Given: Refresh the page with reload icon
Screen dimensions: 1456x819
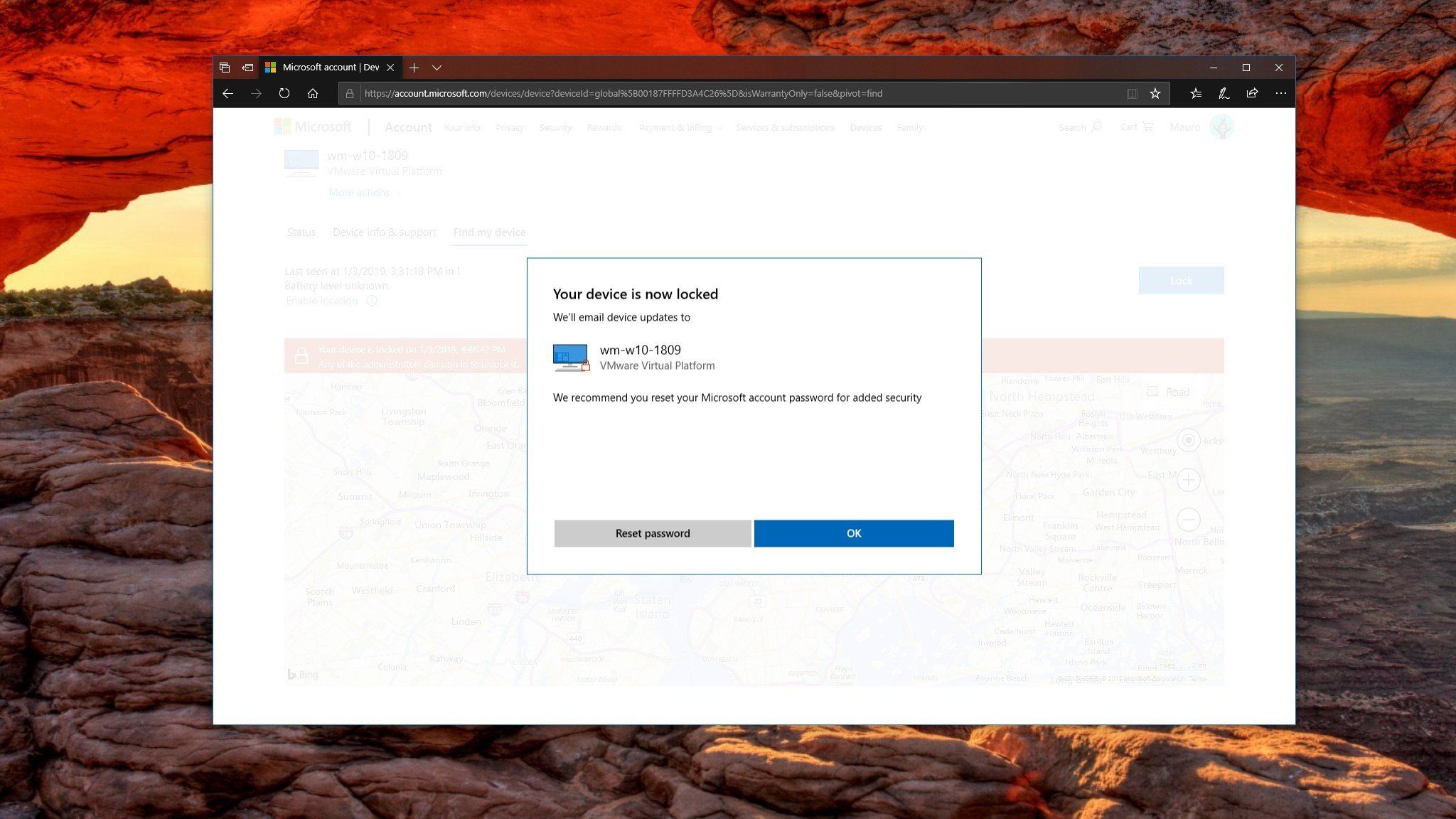Looking at the screenshot, I should (284, 93).
